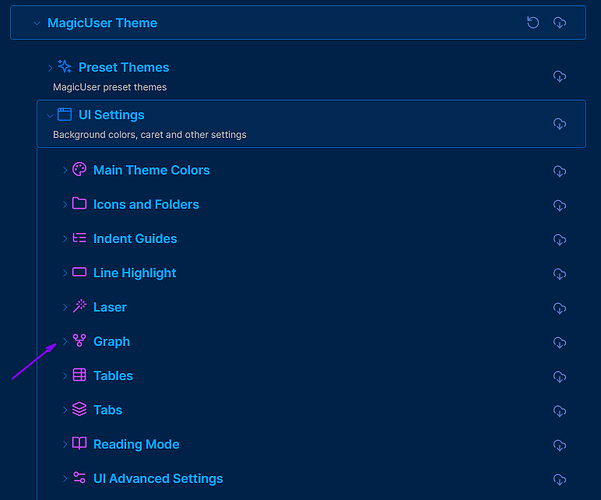Expand the Icons and Folders chevron

pyautogui.click(x=65, y=204)
